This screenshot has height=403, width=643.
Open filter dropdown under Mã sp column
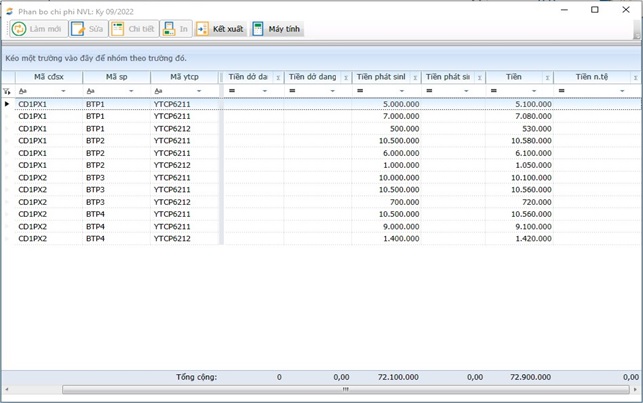(x=131, y=91)
